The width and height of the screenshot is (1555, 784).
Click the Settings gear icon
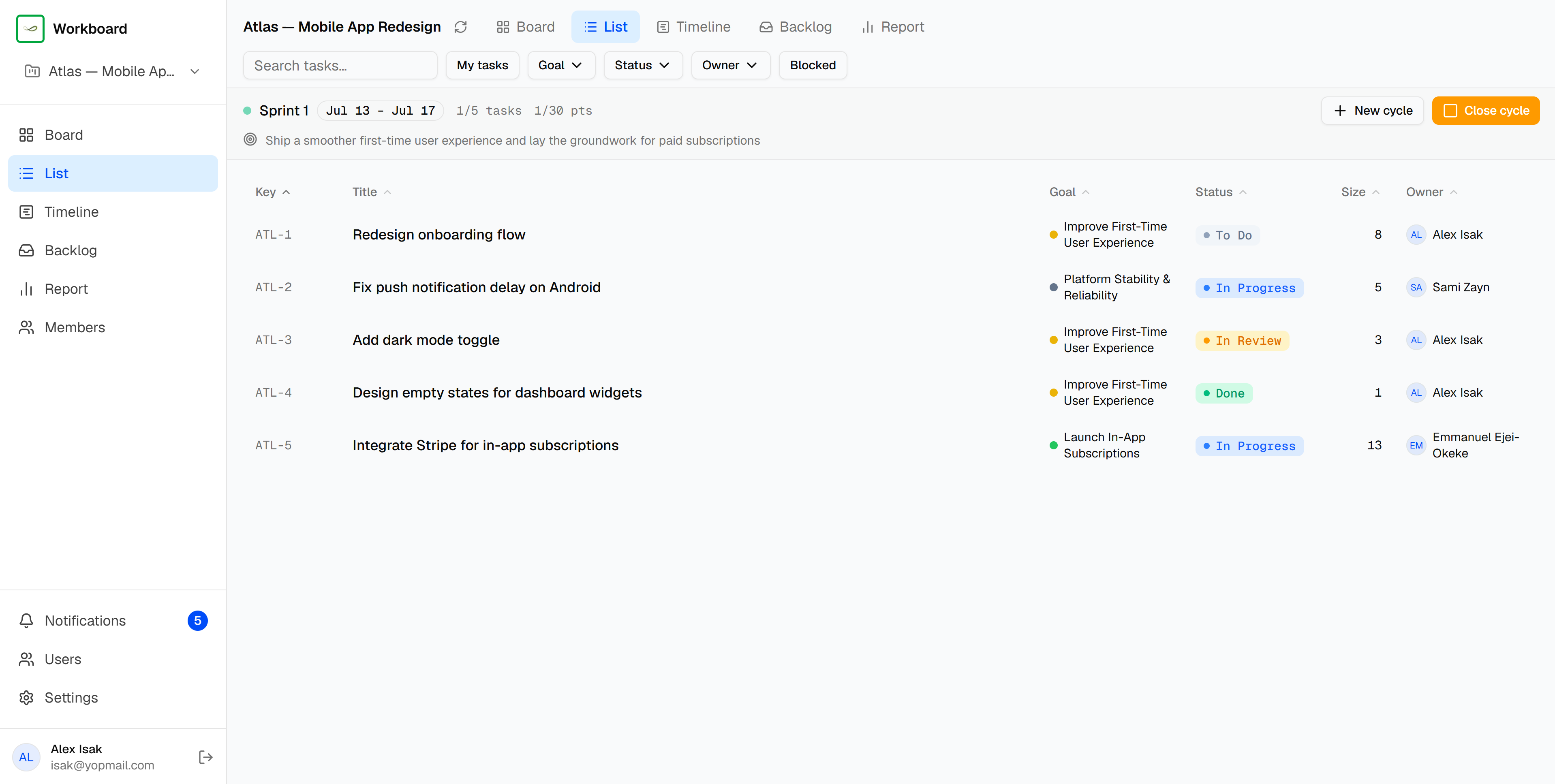point(26,698)
